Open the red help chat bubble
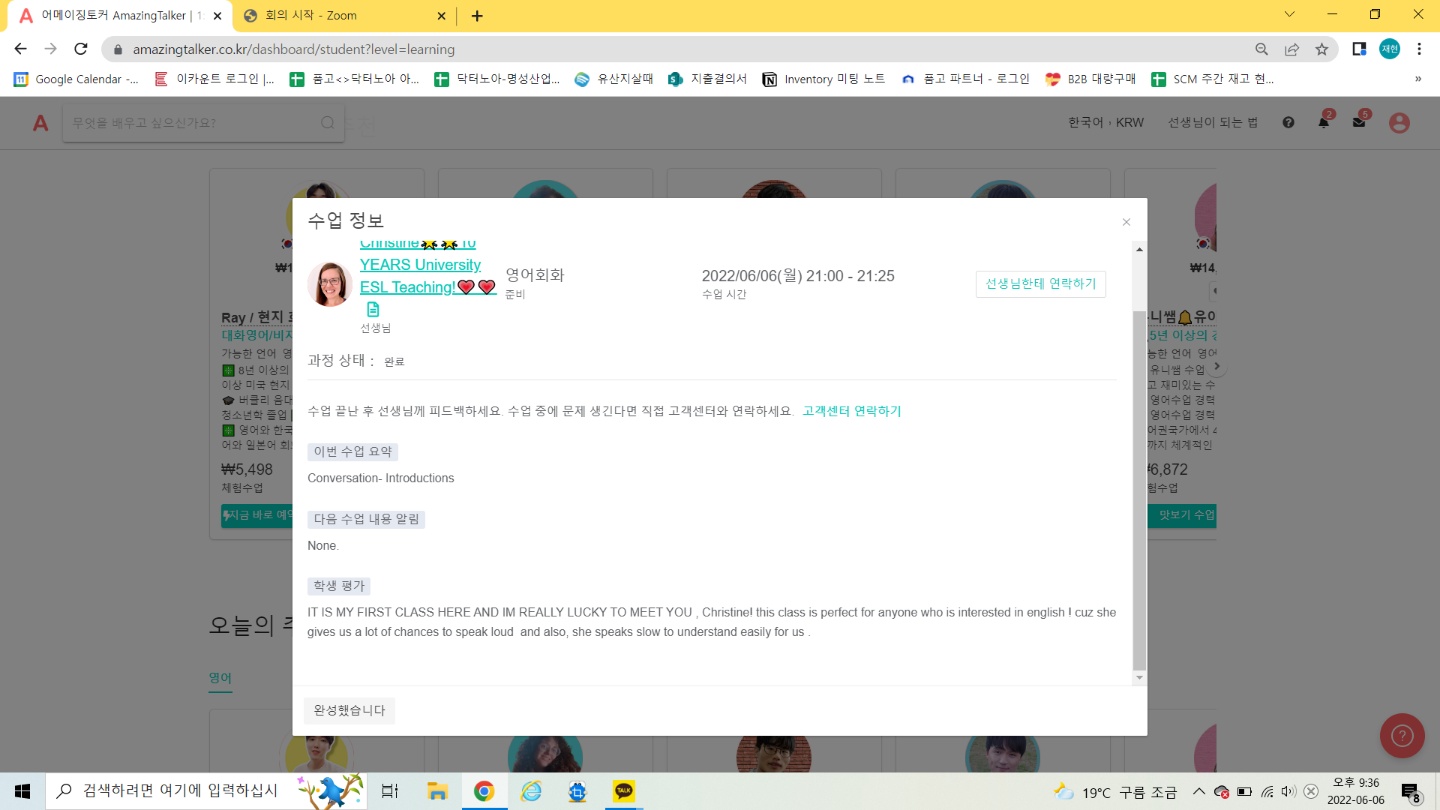The height and width of the screenshot is (810, 1440). click(x=1402, y=736)
